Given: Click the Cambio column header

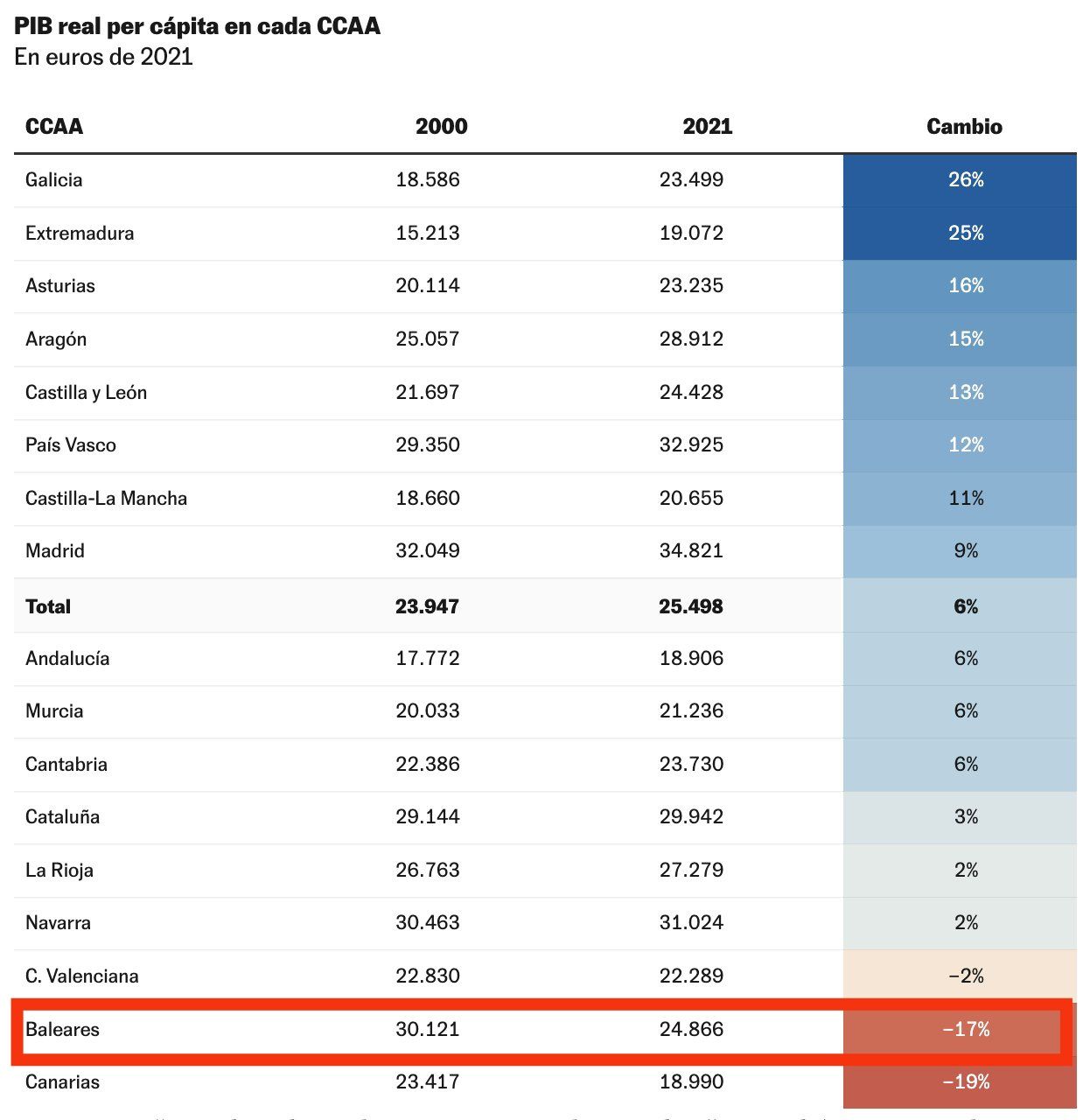Looking at the screenshot, I should 964,127.
